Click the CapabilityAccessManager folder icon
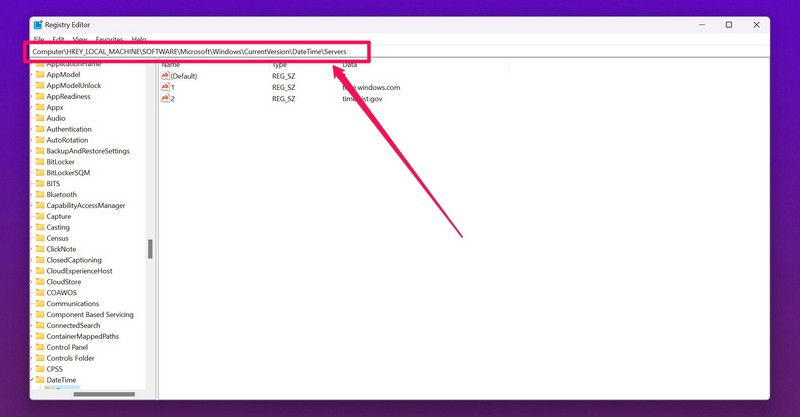 [40, 205]
